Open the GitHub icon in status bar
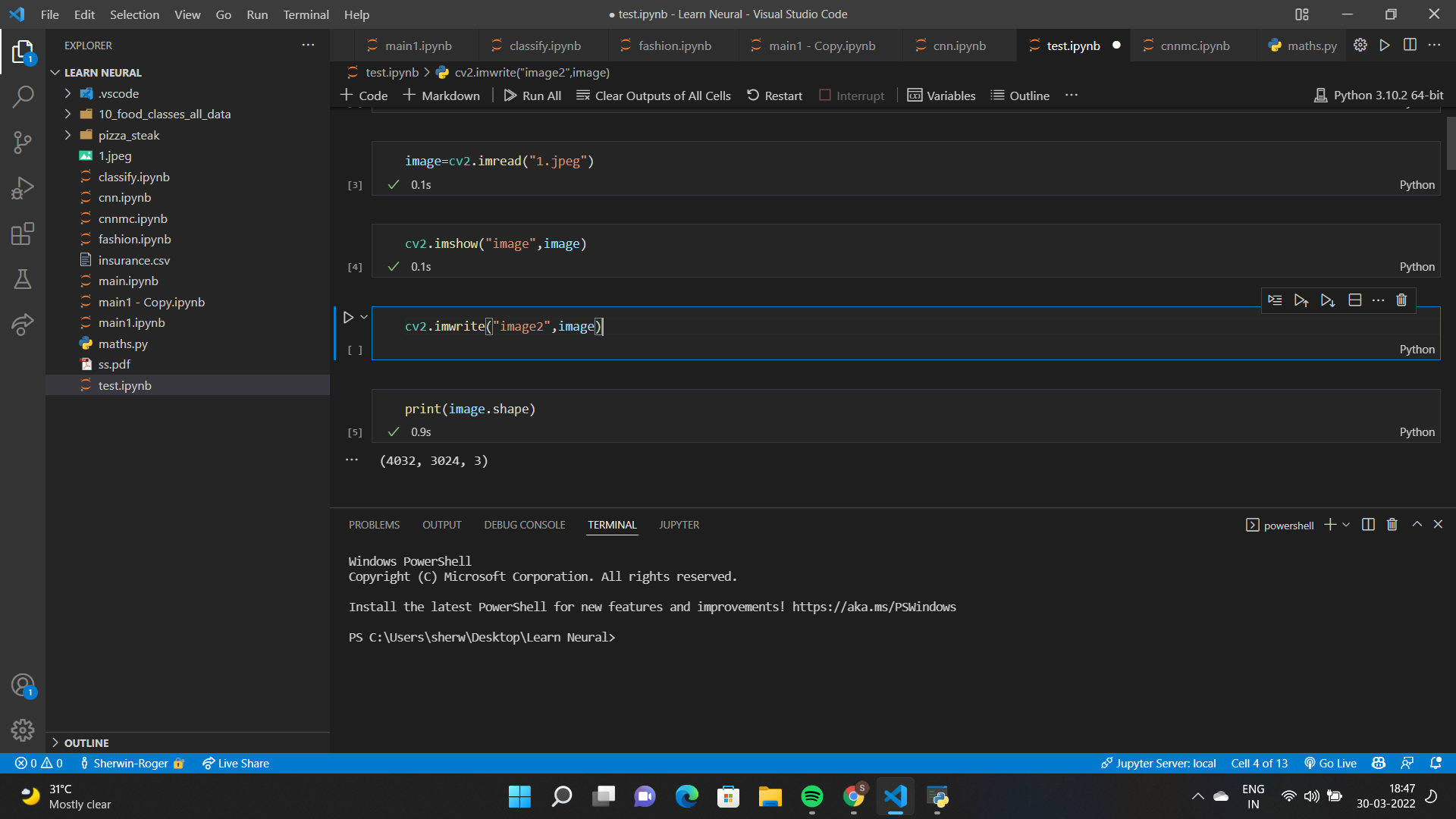Screen dimensions: 1456x819 [x=1378, y=763]
